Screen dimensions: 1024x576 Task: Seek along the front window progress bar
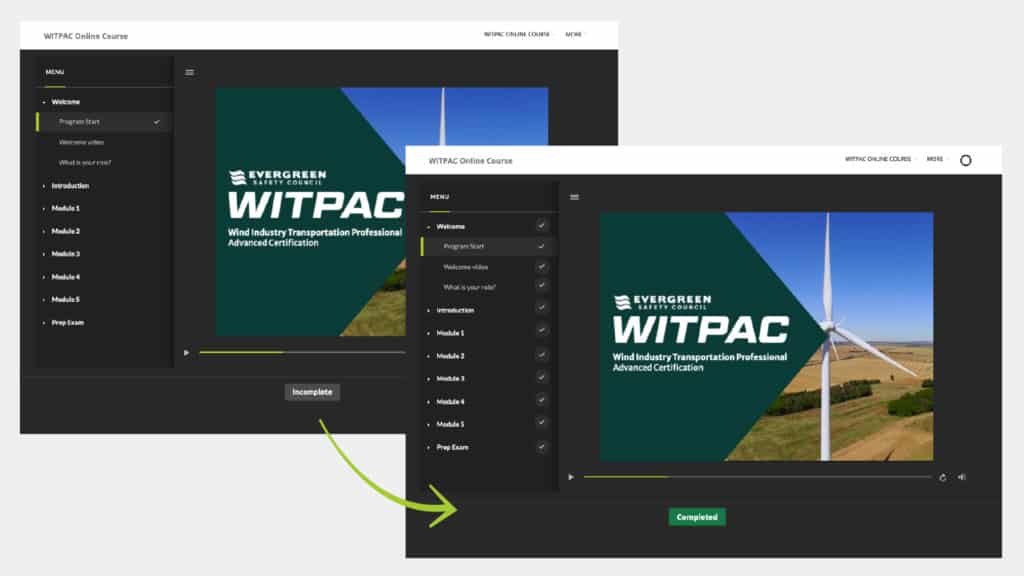tap(758, 477)
